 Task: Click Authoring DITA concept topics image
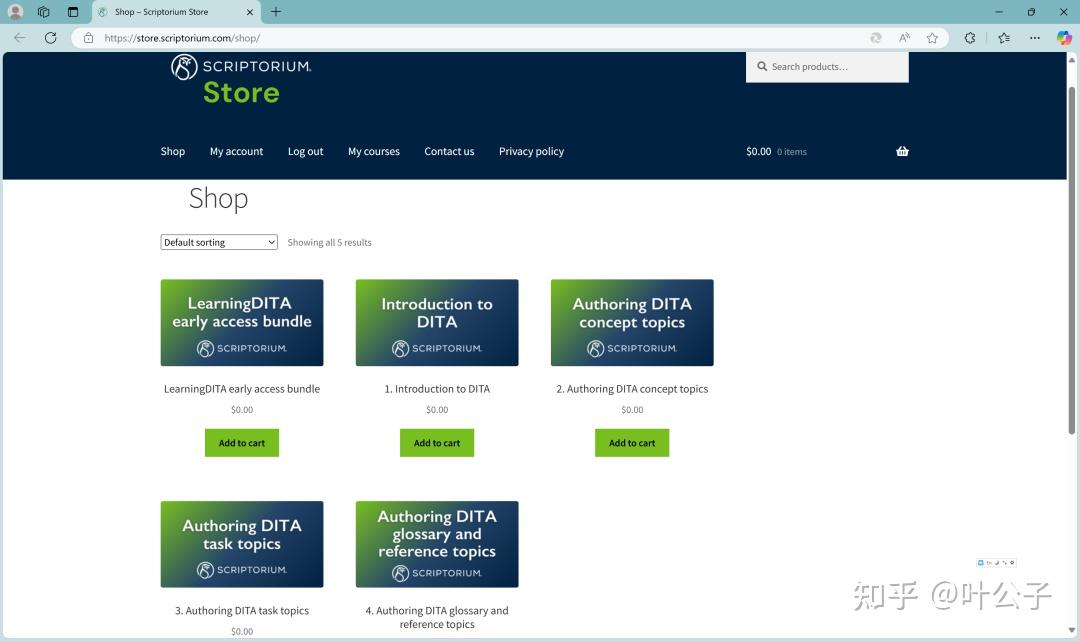pos(632,322)
